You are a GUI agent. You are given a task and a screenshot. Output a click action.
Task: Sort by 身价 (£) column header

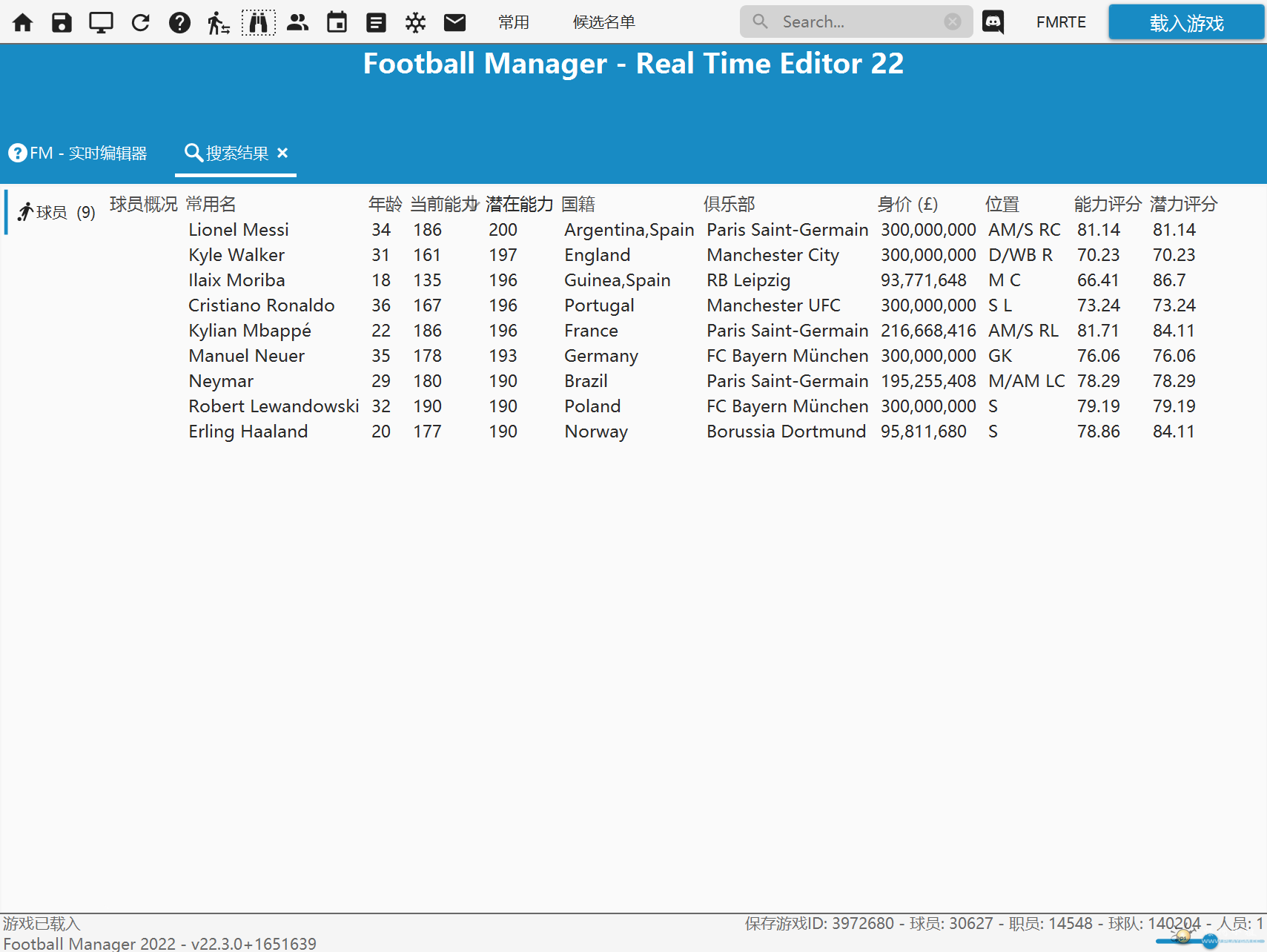click(907, 204)
